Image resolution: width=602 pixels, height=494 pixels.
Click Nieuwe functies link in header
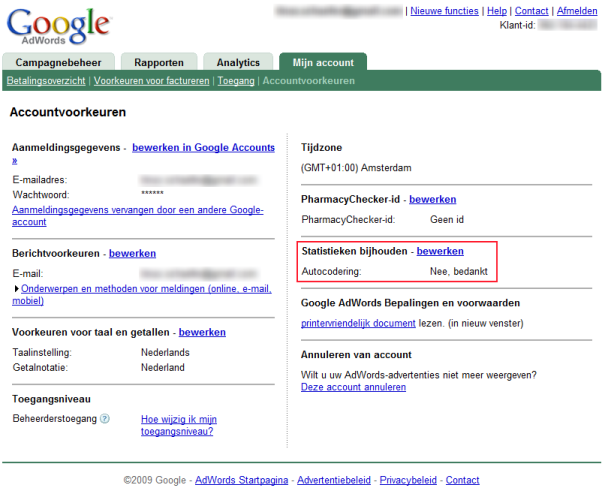(444, 11)
